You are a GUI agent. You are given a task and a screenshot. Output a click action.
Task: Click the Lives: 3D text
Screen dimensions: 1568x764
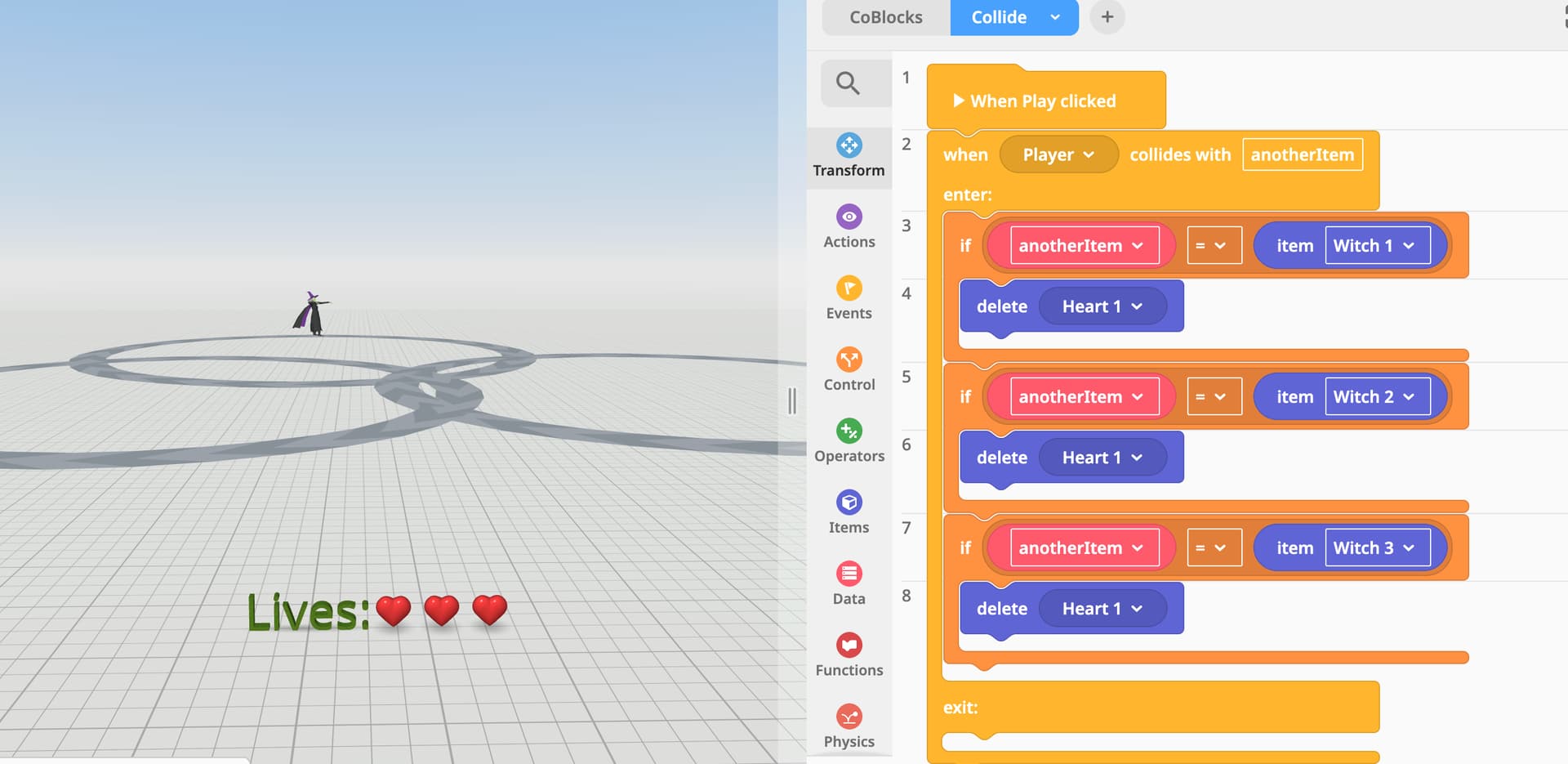point(308,613)
